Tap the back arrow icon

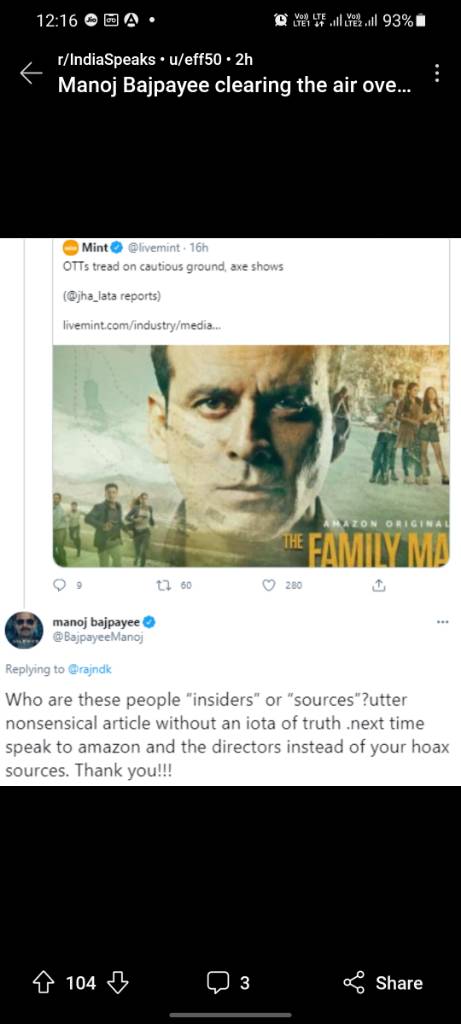pyautogui.click(x=31, y=73)
